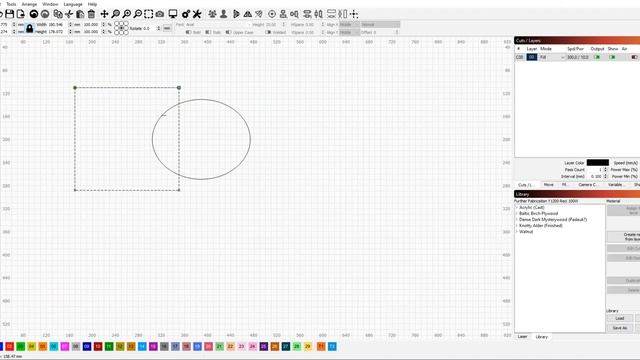Click the Paste clipboard icon

(80, 14)
